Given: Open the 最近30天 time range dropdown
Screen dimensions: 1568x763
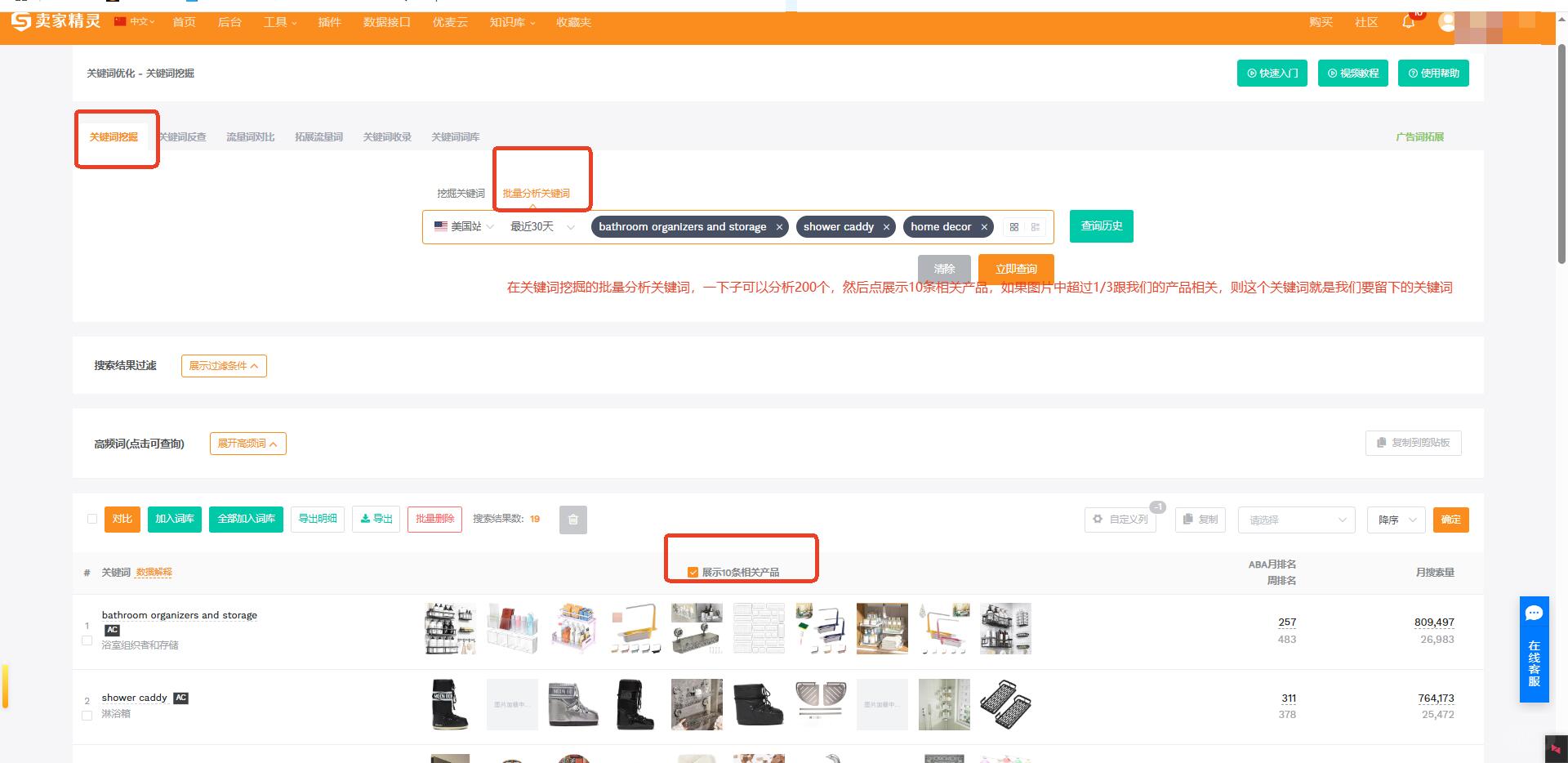Looking at the screenshot, I should click(542, 226).
